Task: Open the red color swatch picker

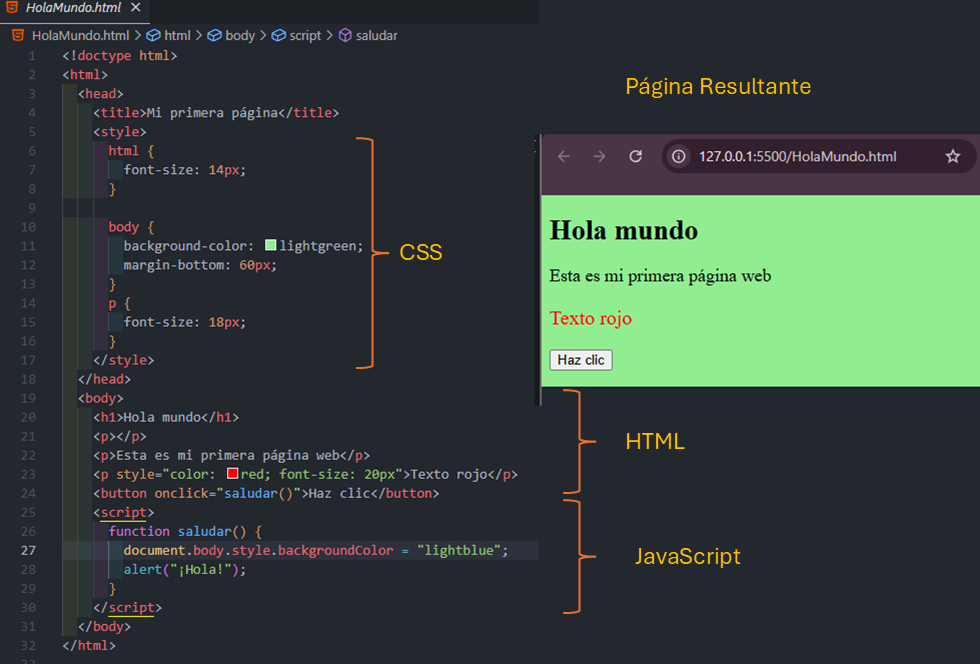Action: coord(232,474)
